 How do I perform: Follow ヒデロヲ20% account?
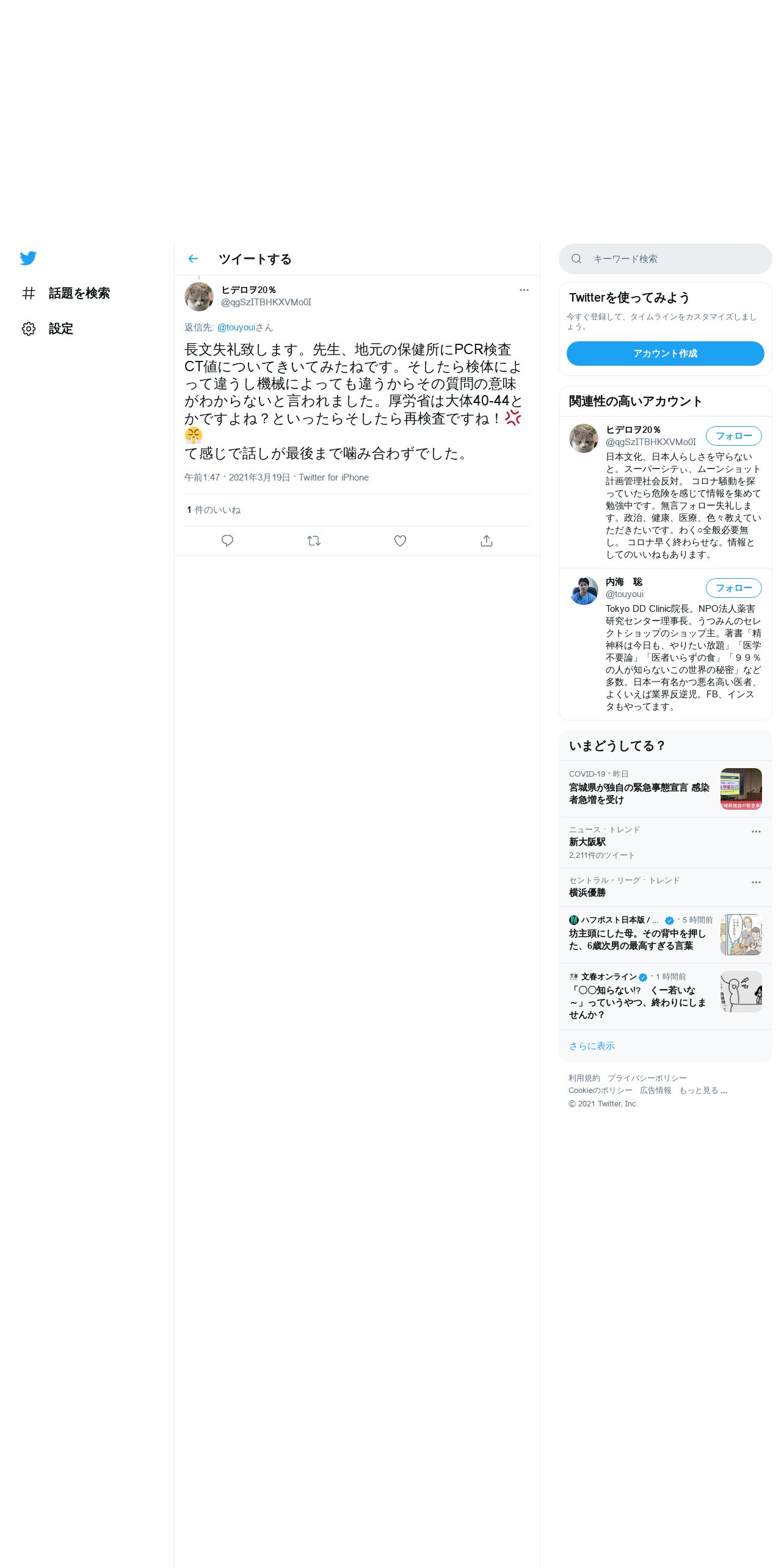(x=734, y=436)
